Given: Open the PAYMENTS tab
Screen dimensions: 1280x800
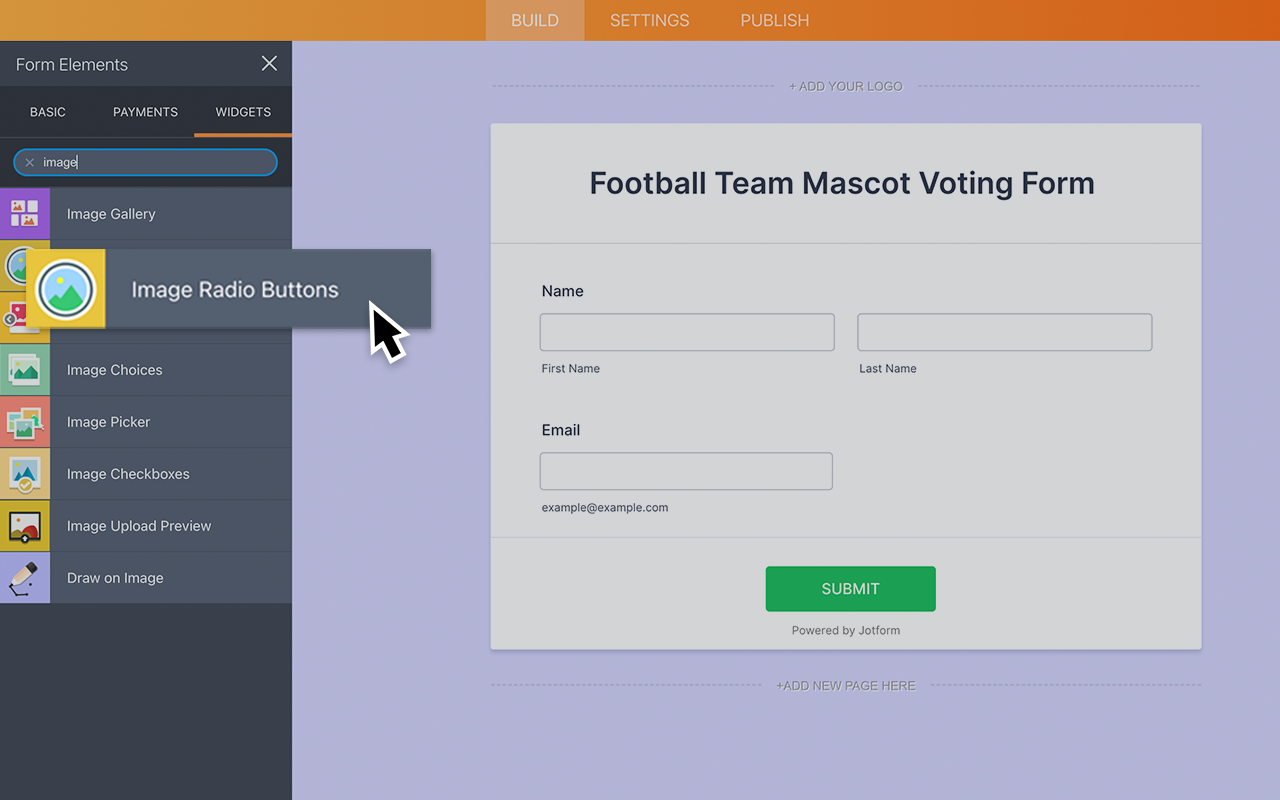Looking at the screenshot, I should (x=145, y=112).
